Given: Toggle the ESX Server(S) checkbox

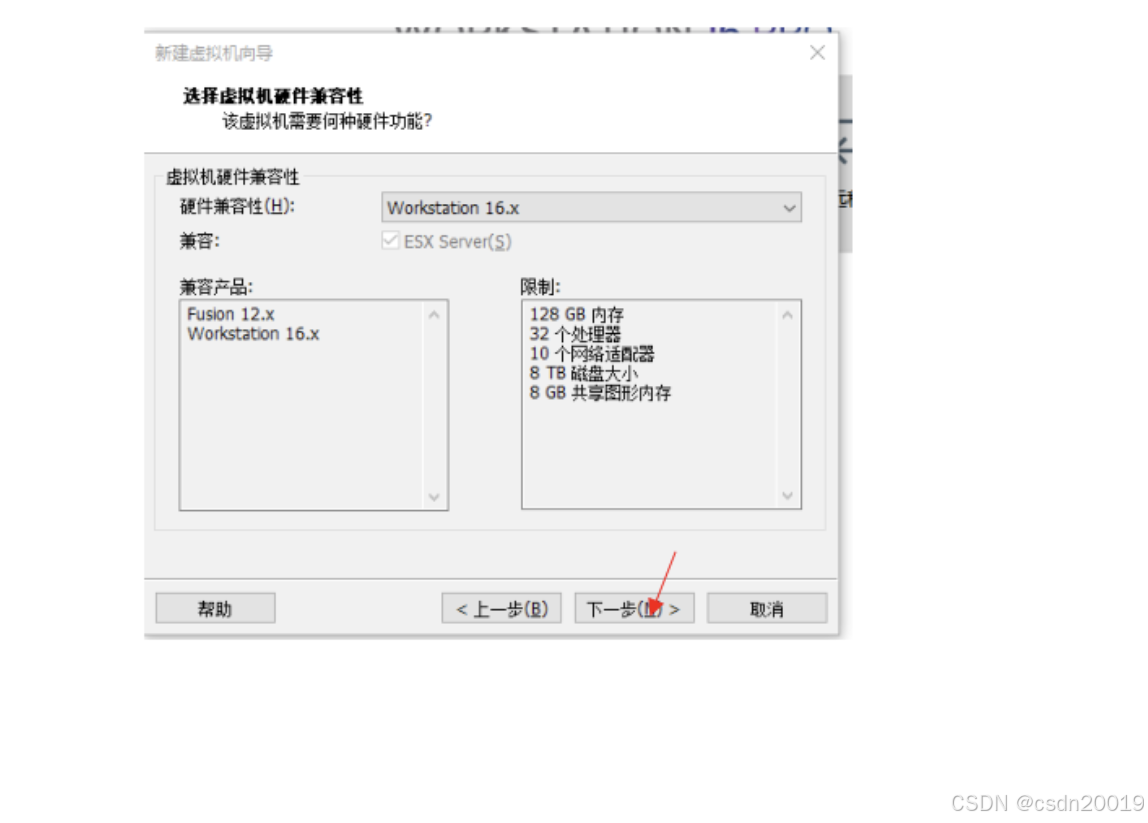Looking at the screenshot, I should pos(390,240).
